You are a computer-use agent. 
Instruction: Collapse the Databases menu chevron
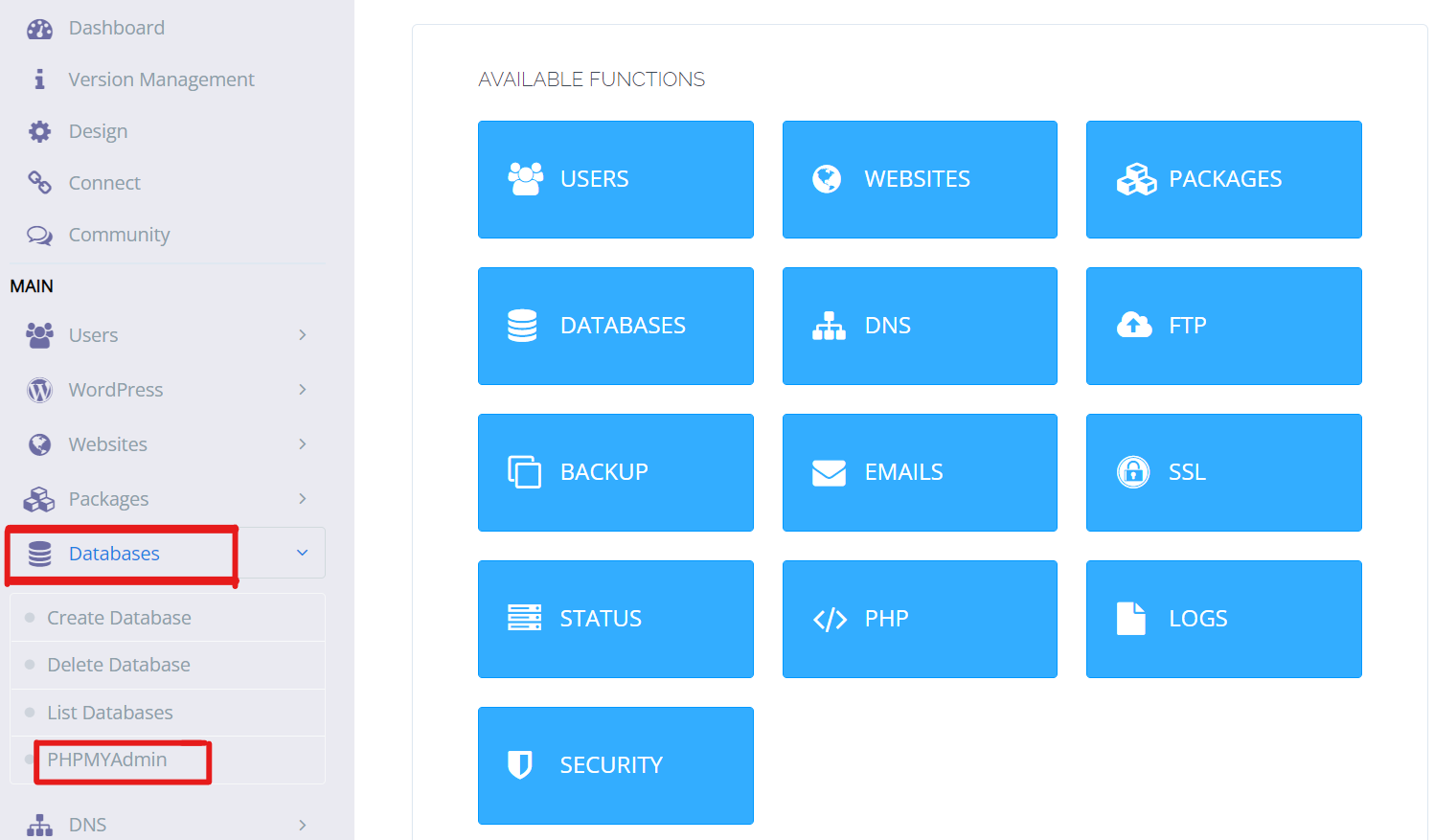[303, 553]
